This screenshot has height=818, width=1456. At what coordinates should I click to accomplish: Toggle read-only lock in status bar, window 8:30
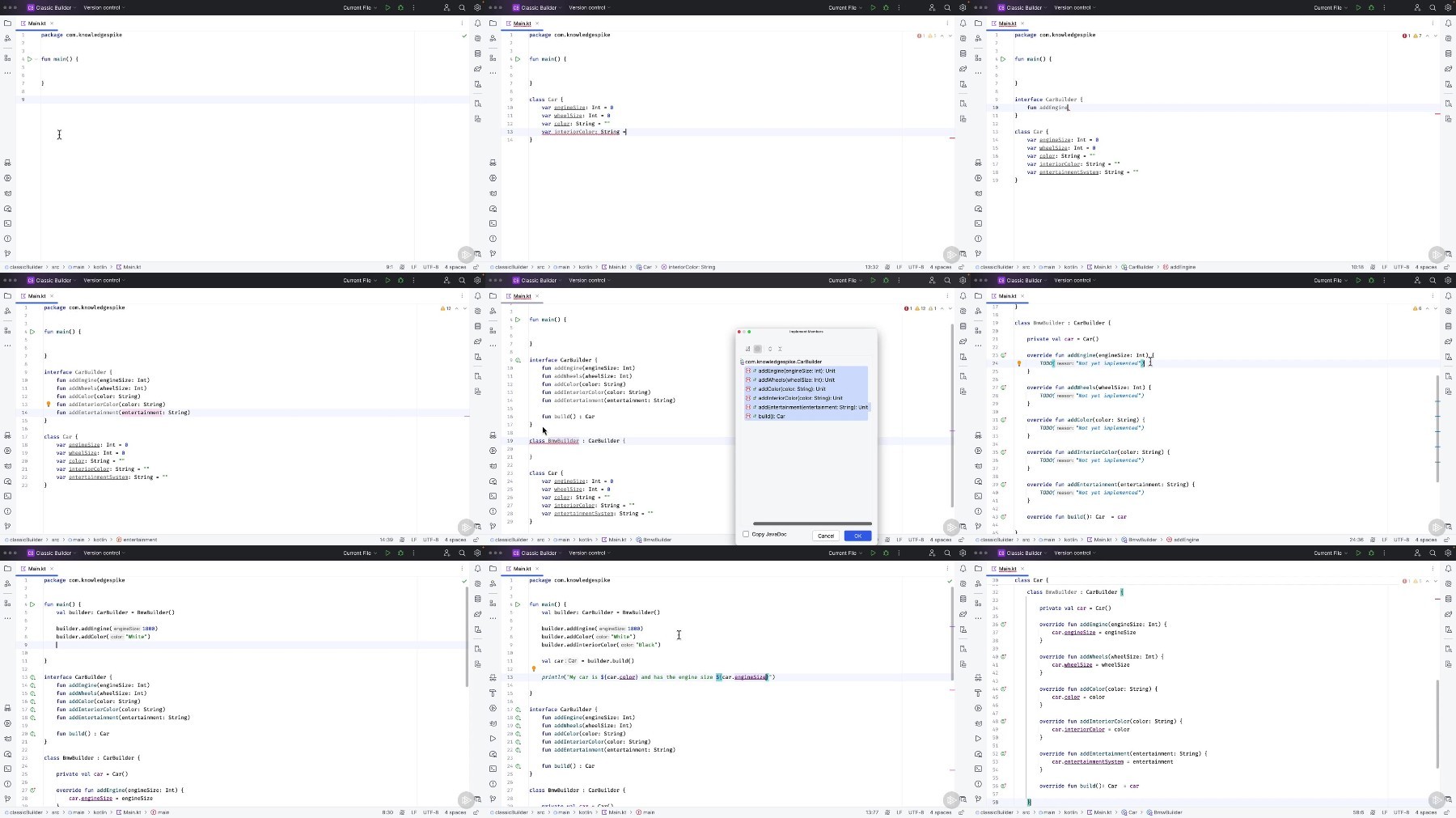pyautogui.click(x=476, y=812)
